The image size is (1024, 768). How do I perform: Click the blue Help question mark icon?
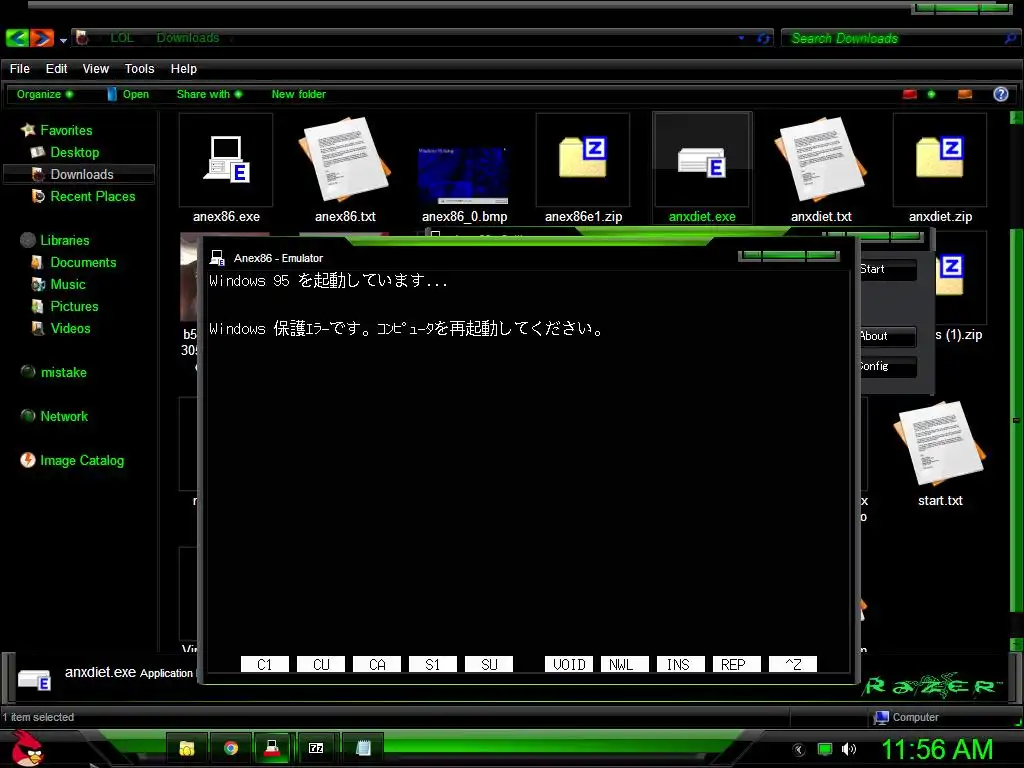pyautogui.click(x=1000, y=94)
